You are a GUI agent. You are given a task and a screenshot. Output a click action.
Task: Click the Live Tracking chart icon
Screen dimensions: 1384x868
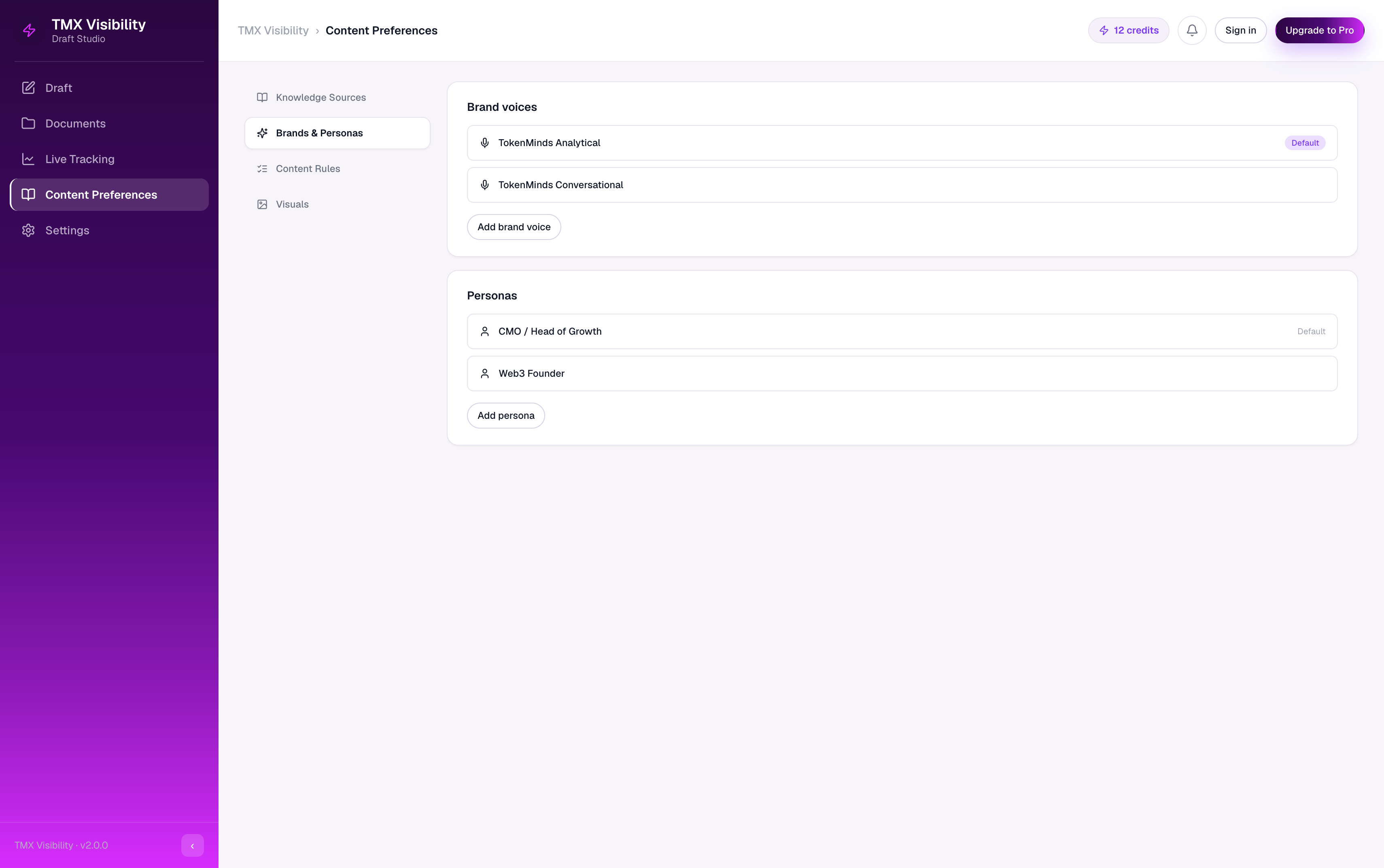28,159
